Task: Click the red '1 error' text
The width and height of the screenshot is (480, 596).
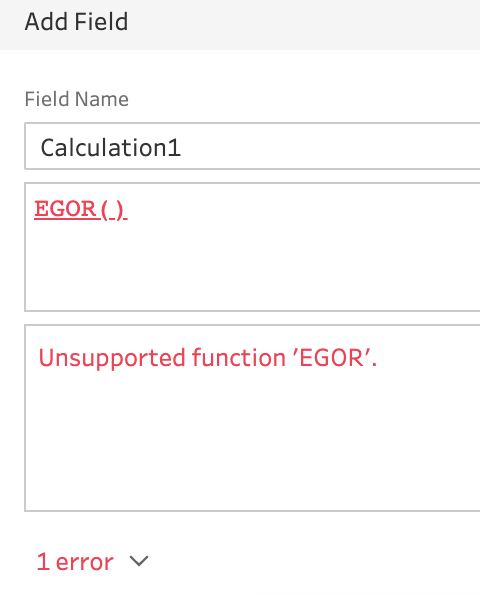Action: [x=75, y=561]
